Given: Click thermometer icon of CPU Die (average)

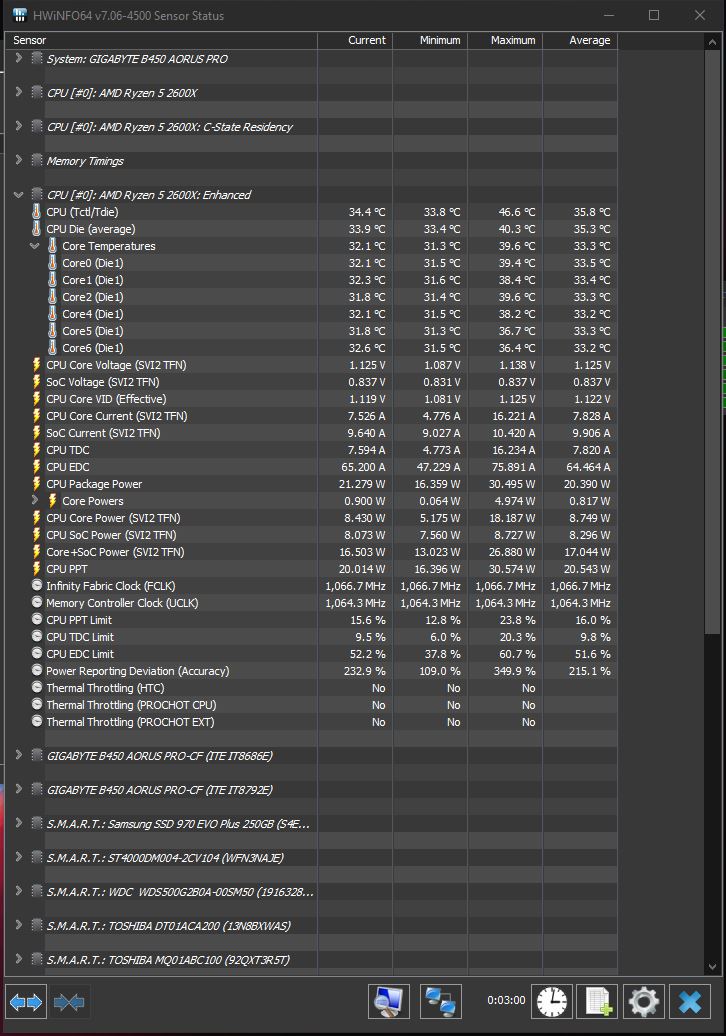Looking at the screenshot, I should pos(36,229).
